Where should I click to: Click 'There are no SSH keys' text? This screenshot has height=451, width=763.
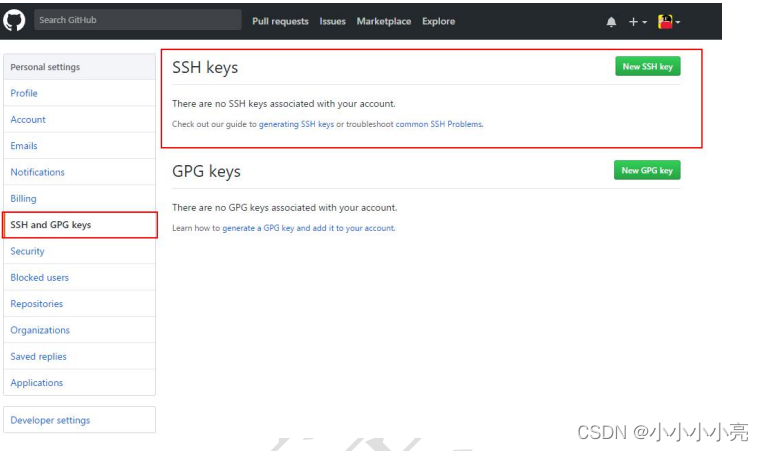284,104
